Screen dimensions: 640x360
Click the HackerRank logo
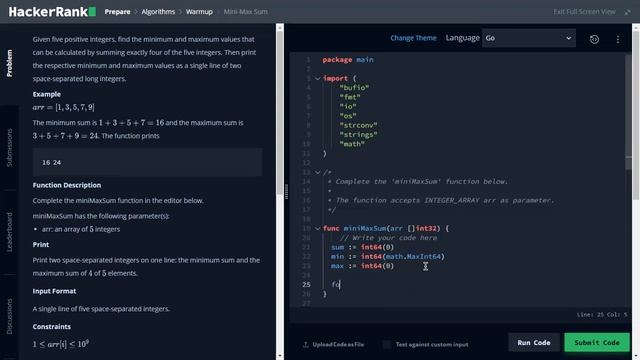point(52,12)
